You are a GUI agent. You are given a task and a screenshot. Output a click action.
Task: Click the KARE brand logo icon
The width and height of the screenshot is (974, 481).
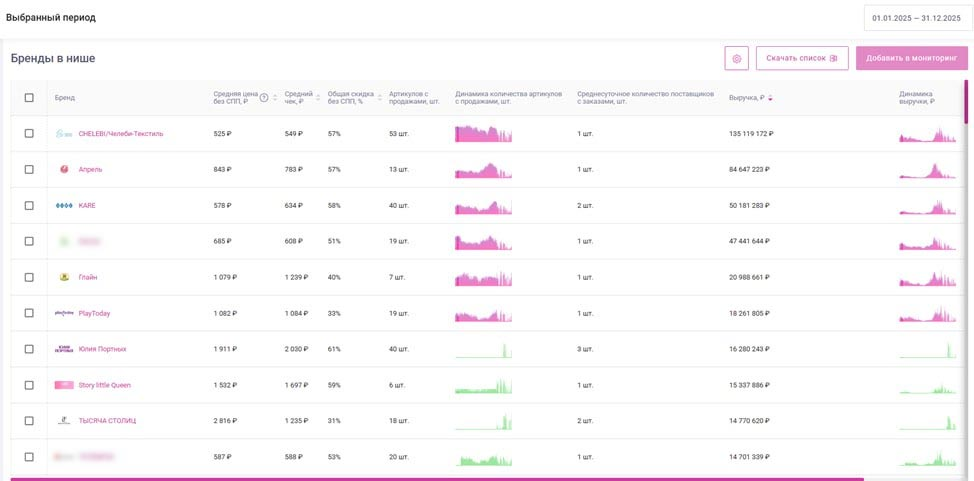tap(64, 205)
